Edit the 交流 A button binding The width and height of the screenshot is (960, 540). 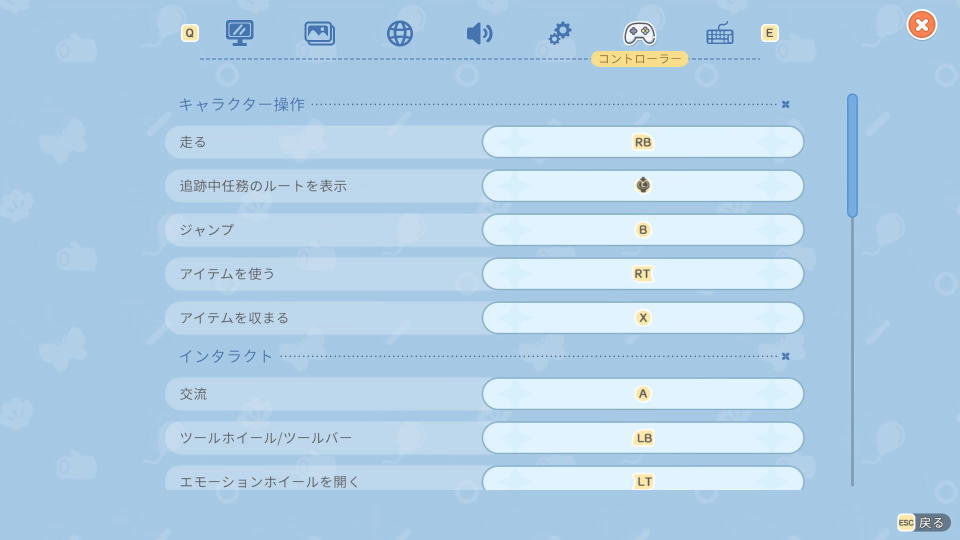[643, 394]
